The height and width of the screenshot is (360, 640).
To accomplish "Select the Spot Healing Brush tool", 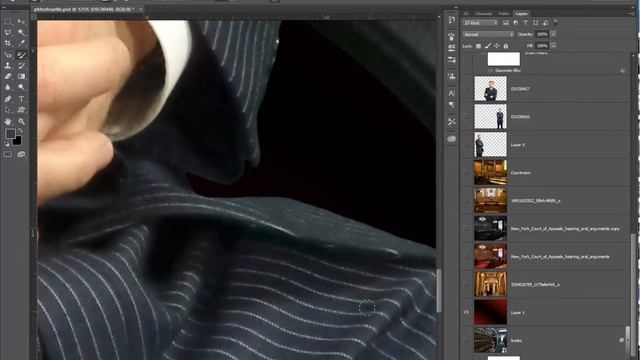I will [8, 54].
